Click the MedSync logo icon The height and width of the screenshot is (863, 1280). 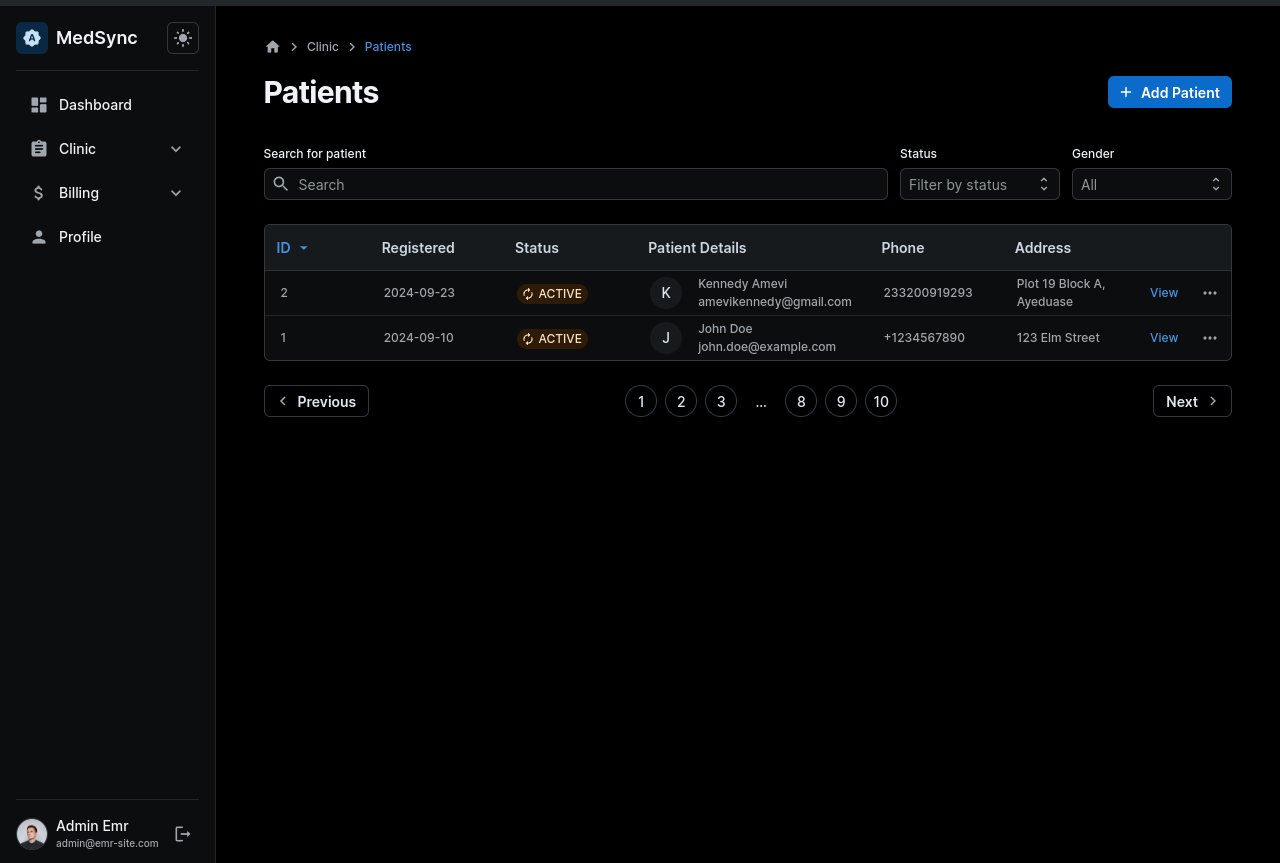click(x=32, y=38)
